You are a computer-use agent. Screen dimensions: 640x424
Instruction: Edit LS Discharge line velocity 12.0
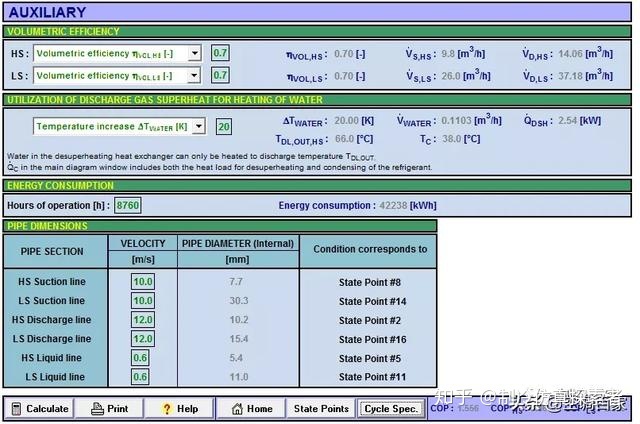(143, 339)
